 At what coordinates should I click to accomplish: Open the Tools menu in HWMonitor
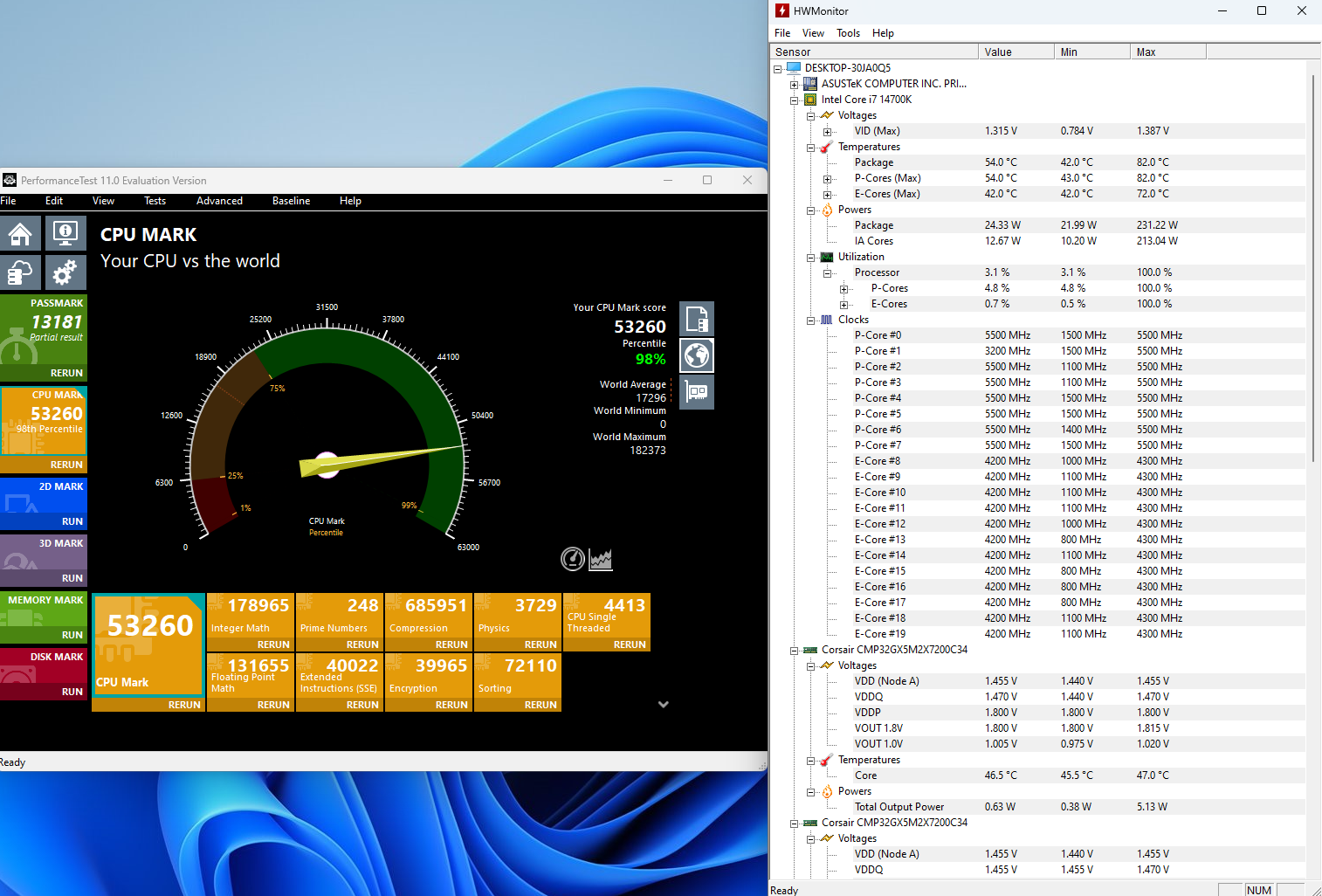848,33
